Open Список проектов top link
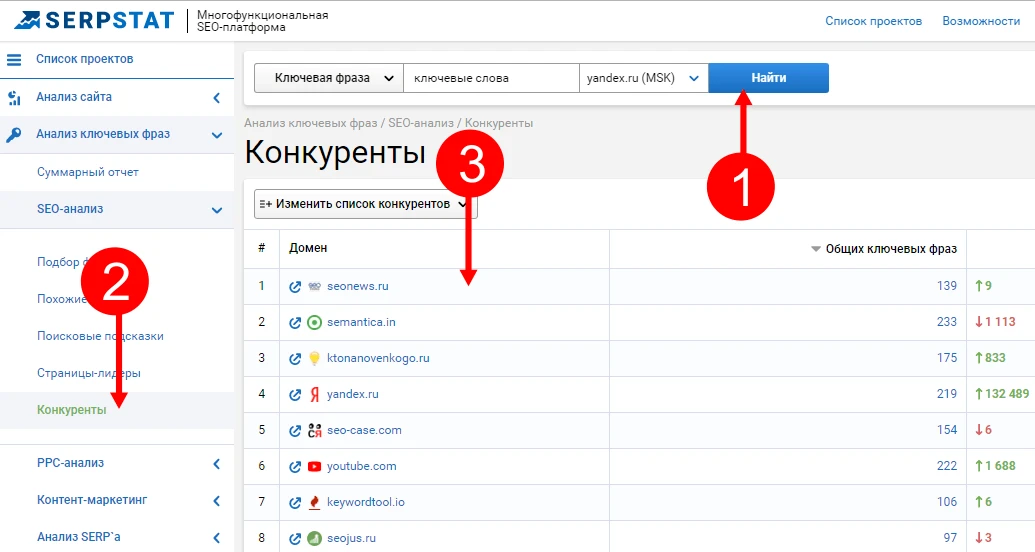The height and width of the screenshot is (552, 1035). pos(873,21)
